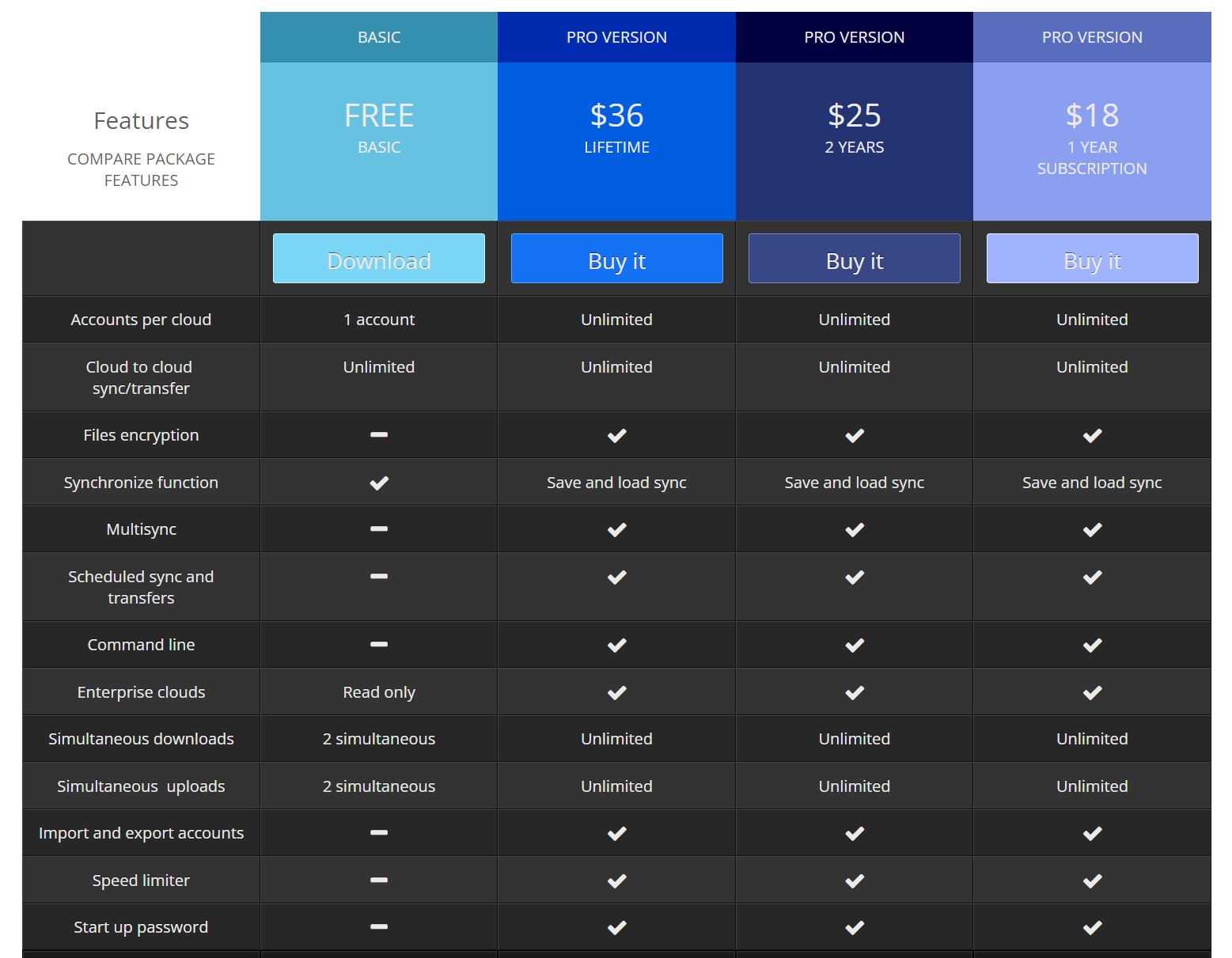The width and height of the screenshot is (1232, 958).
Task: Select the $18 1 Year Subscription header
Action: [1093, 142]
